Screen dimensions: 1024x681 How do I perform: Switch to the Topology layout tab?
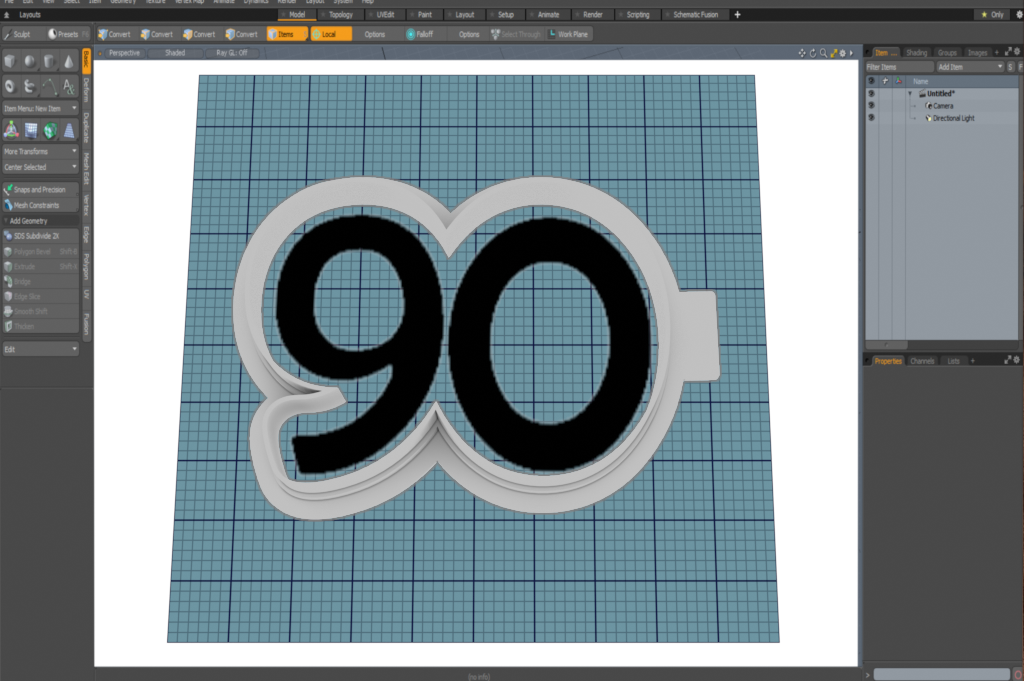click(x=340, y=15)
